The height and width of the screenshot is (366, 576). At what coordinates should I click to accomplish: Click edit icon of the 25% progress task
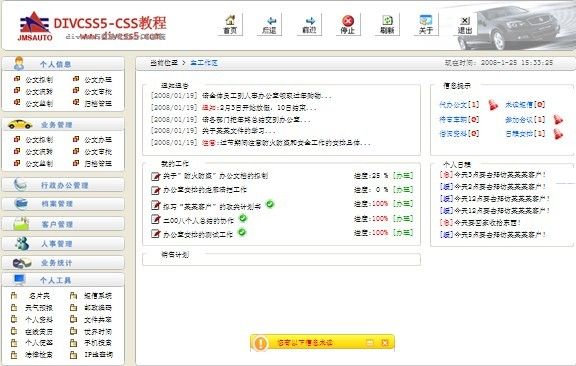point(156,176)
